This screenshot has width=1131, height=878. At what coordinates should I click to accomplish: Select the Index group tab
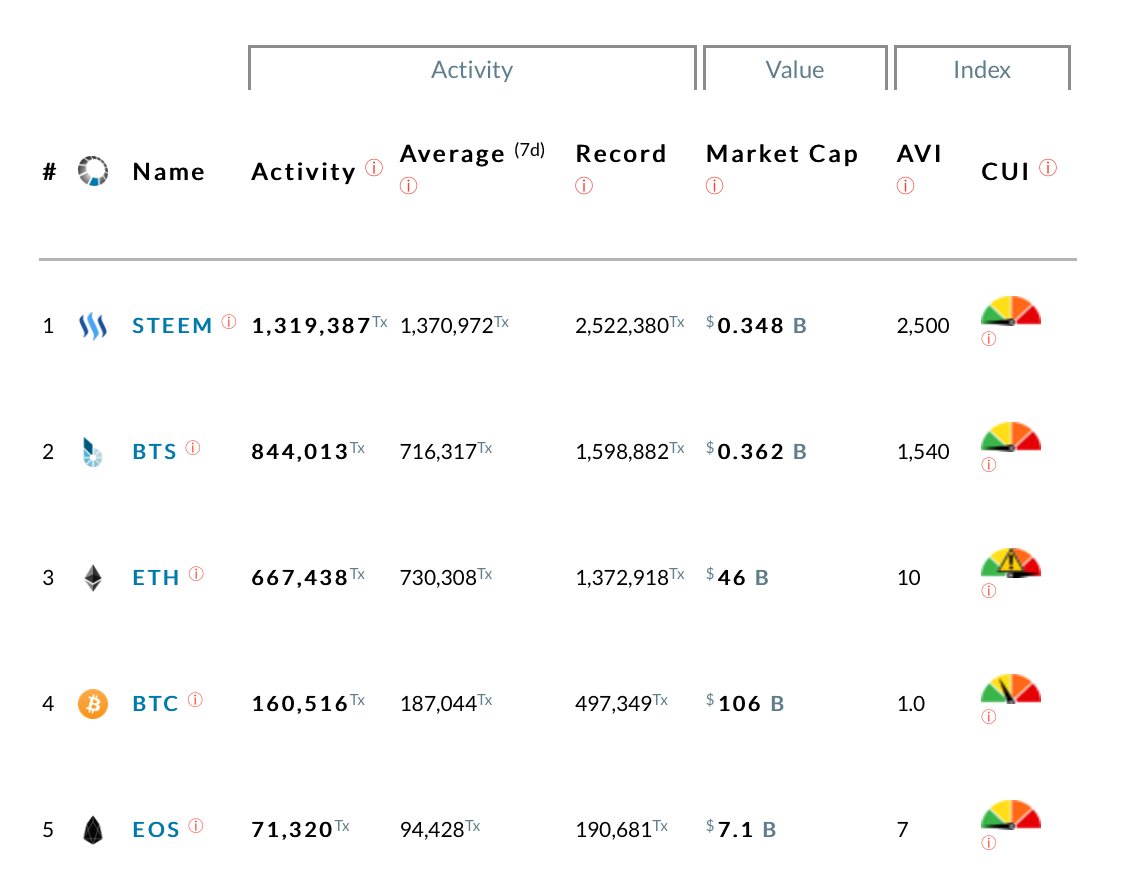point(982,69)
